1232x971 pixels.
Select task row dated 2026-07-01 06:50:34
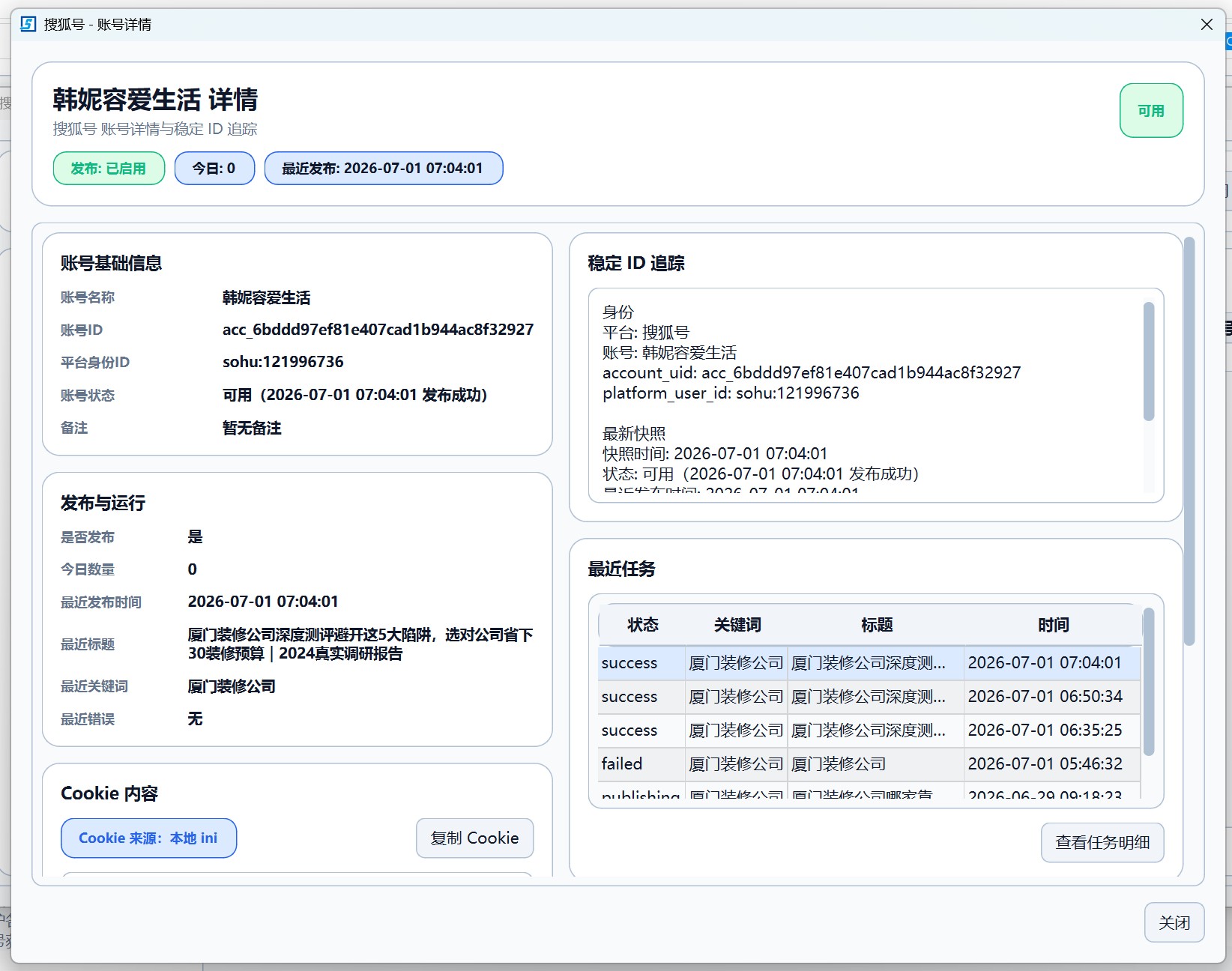coord(869,697)
